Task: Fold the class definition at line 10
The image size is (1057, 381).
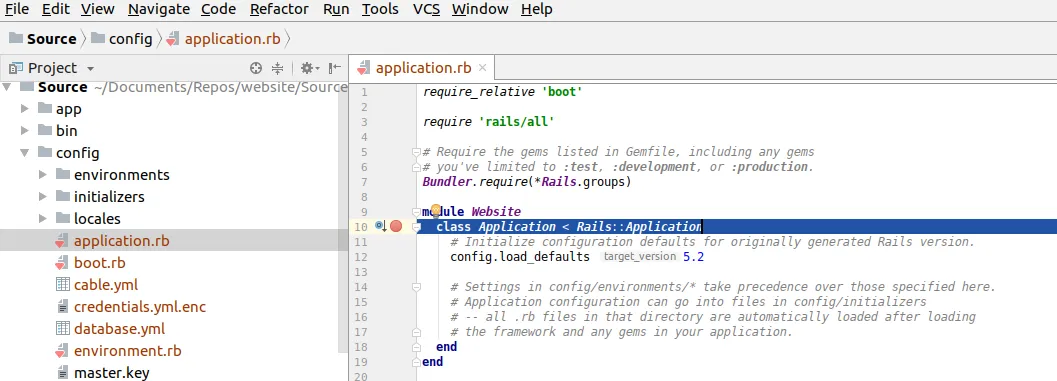Action: (x=417, y=227)
